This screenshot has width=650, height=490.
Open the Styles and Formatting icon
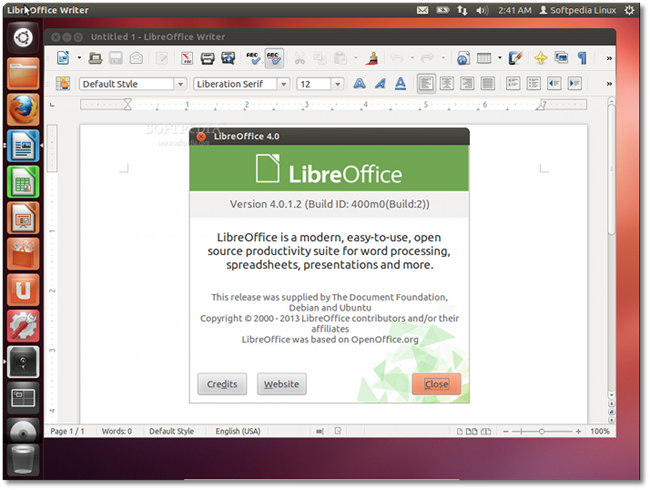pos(63,83)
